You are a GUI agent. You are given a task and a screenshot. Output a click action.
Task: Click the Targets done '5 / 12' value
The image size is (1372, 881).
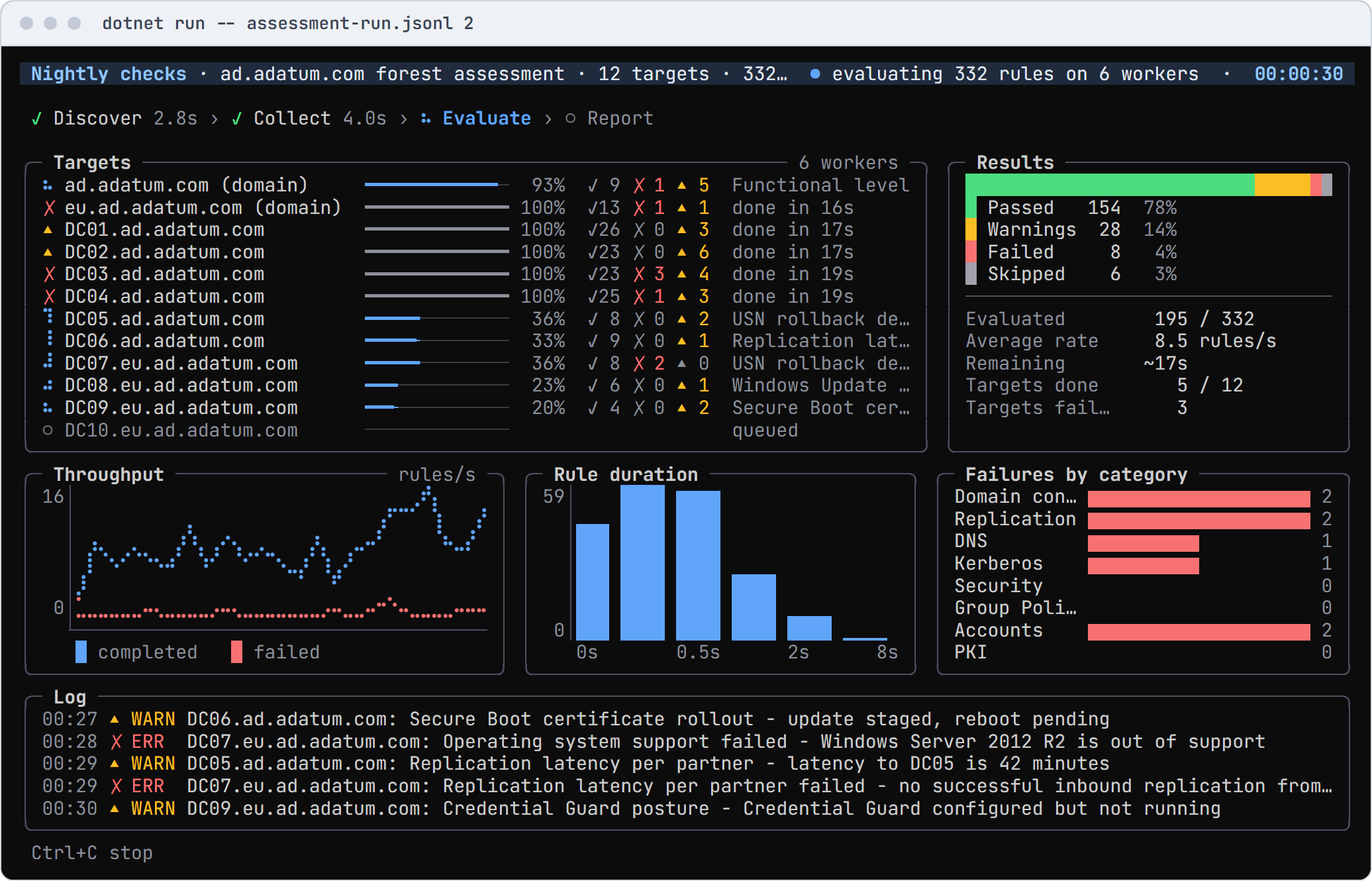click(x=1210, y=386)
